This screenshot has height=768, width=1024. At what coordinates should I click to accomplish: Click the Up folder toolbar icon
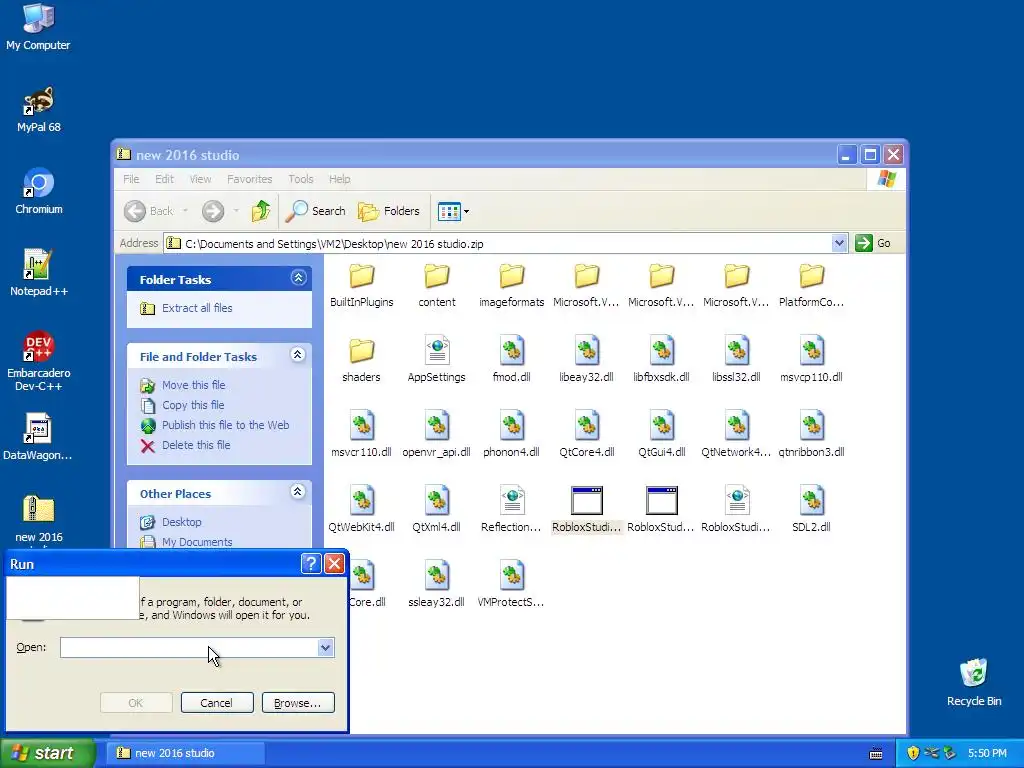pos(261,211)
